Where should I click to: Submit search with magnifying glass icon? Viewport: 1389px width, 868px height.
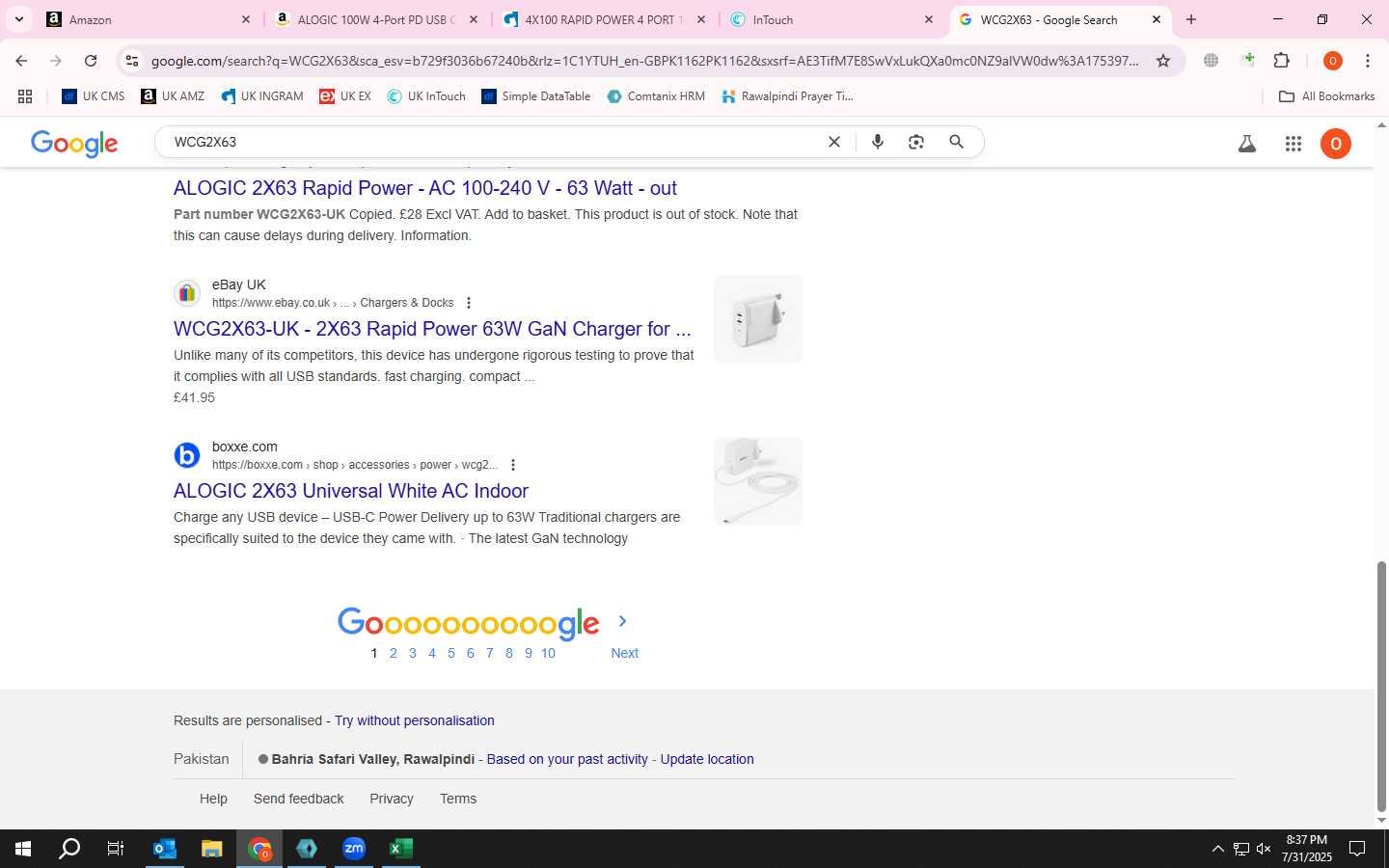(956, 142)
